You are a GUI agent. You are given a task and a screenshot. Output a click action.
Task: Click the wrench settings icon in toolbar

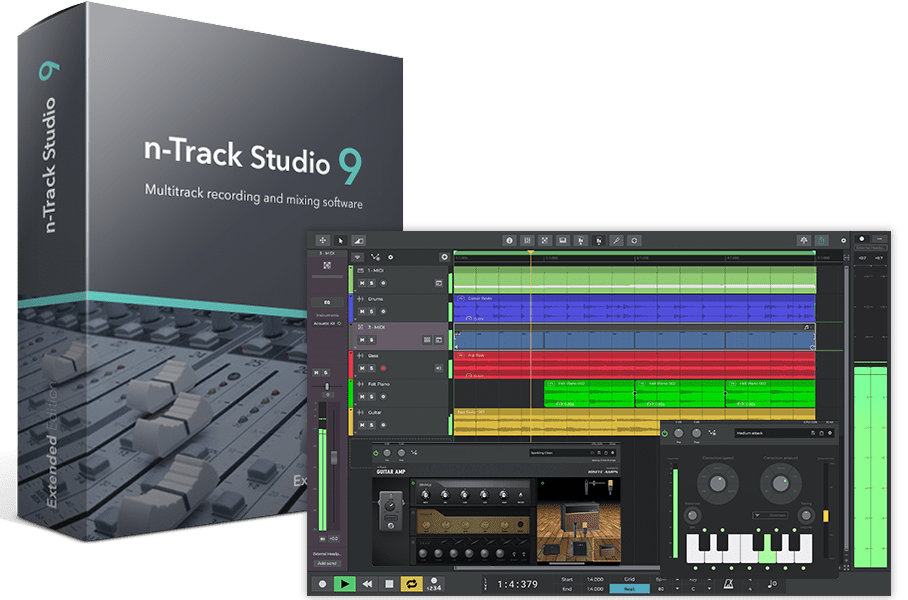coord(616,240)
